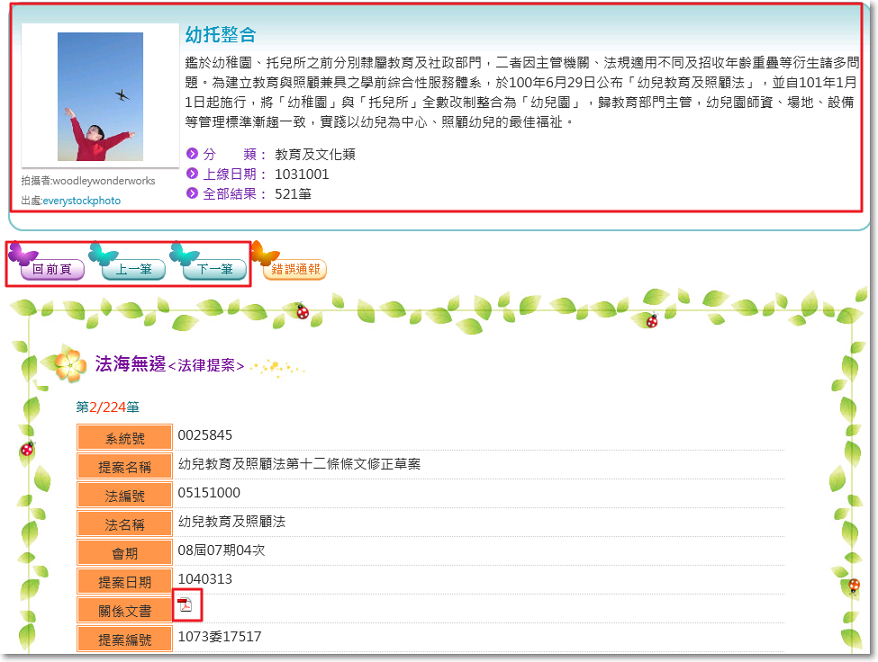Screen dimensions: 878x662
Task: Click the arrow bullet before 全部結果
Action: coord(192,194)
